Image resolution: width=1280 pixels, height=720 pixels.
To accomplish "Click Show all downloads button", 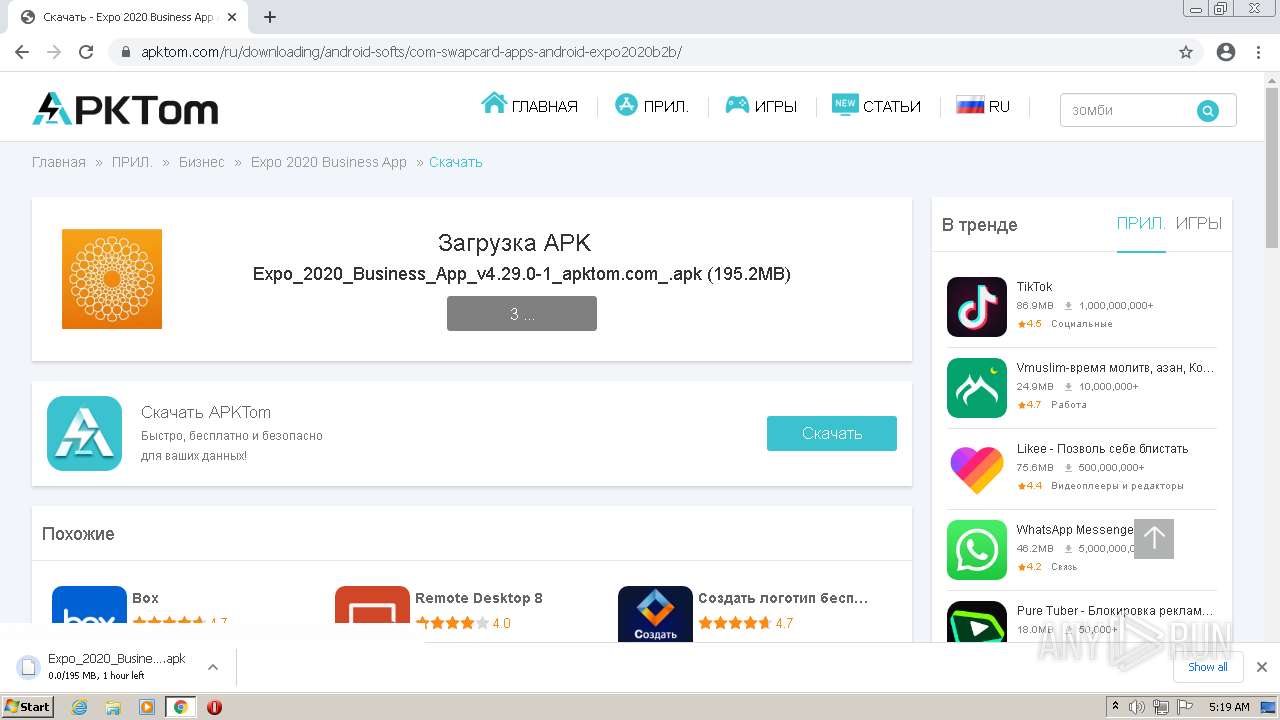I will click(1207, 667).
